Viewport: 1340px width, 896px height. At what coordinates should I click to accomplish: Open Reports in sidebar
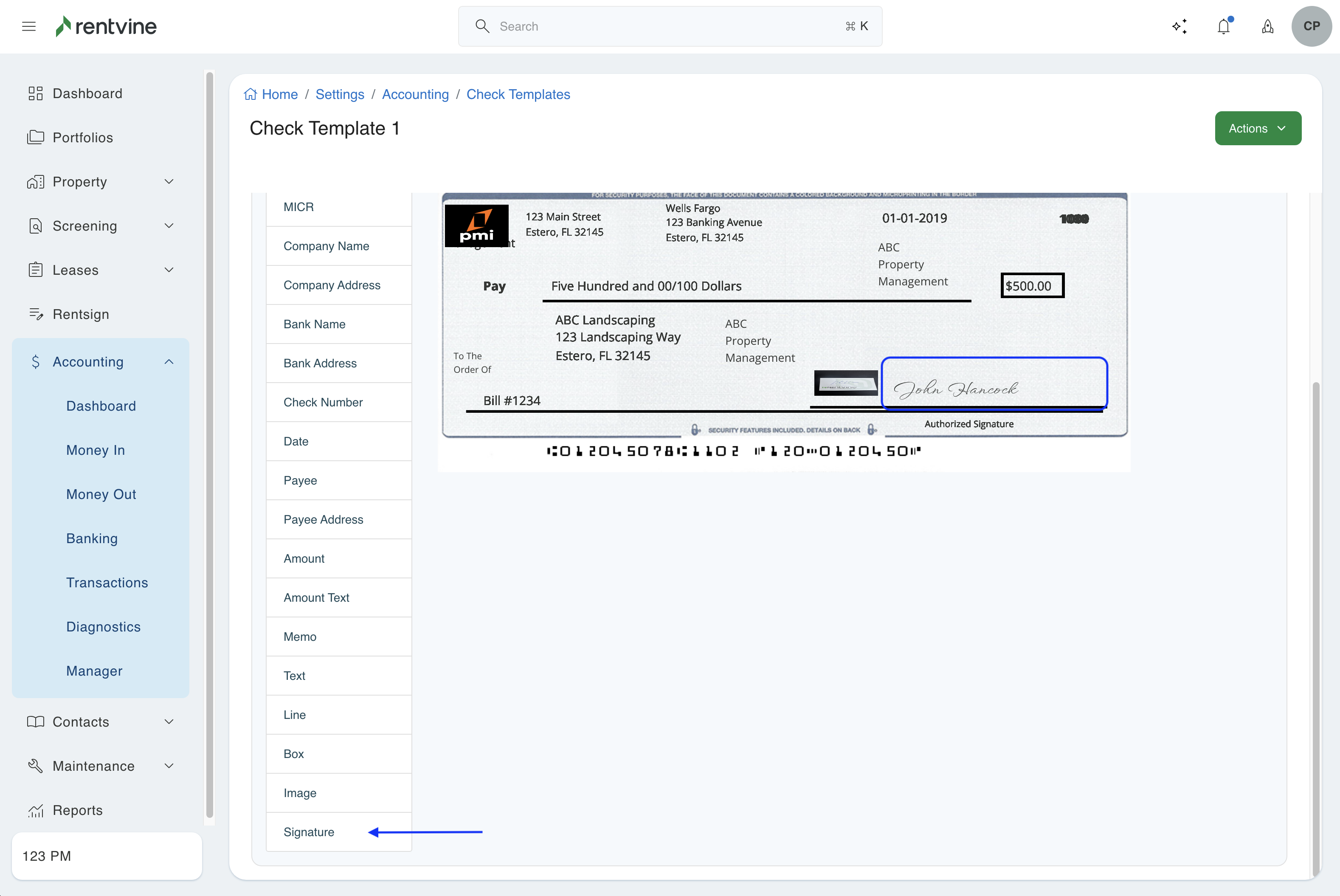click(78, 810)
